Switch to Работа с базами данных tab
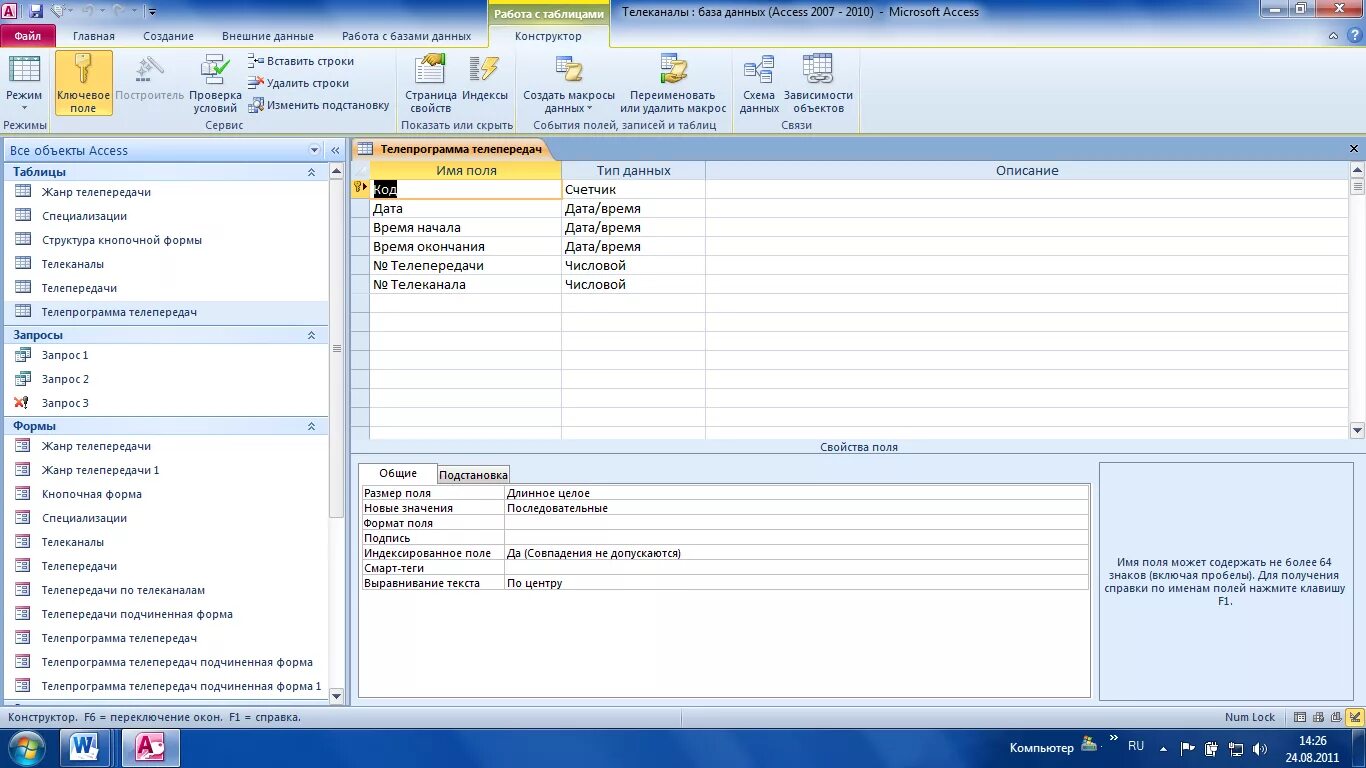 pos(406,36)
